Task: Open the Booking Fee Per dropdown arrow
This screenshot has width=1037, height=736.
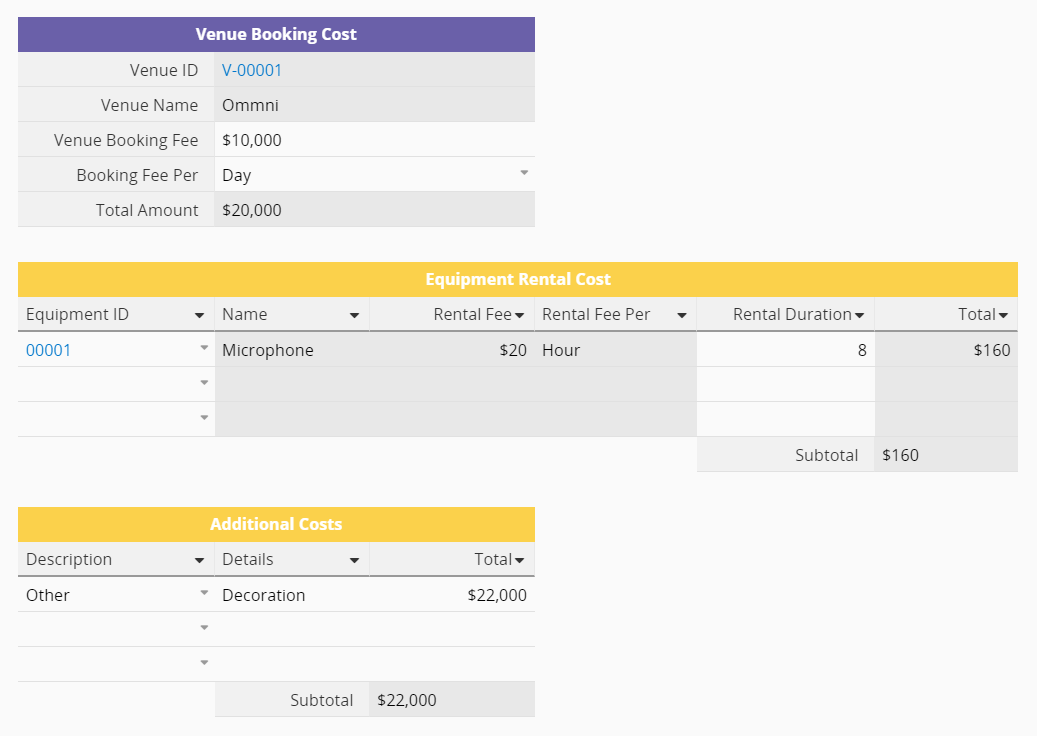Action: [x=523, y=174]
